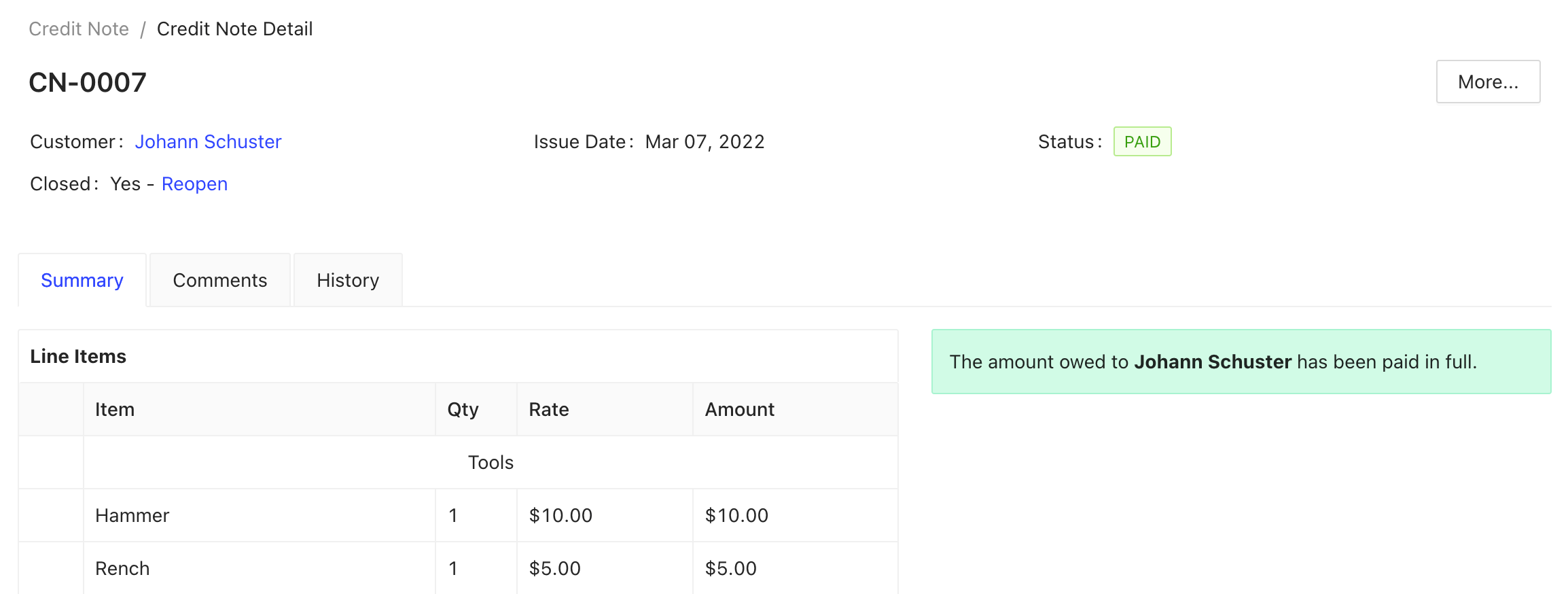Click the paid in full notice banner
The image size is (1568, 594).
point(1241,362)
